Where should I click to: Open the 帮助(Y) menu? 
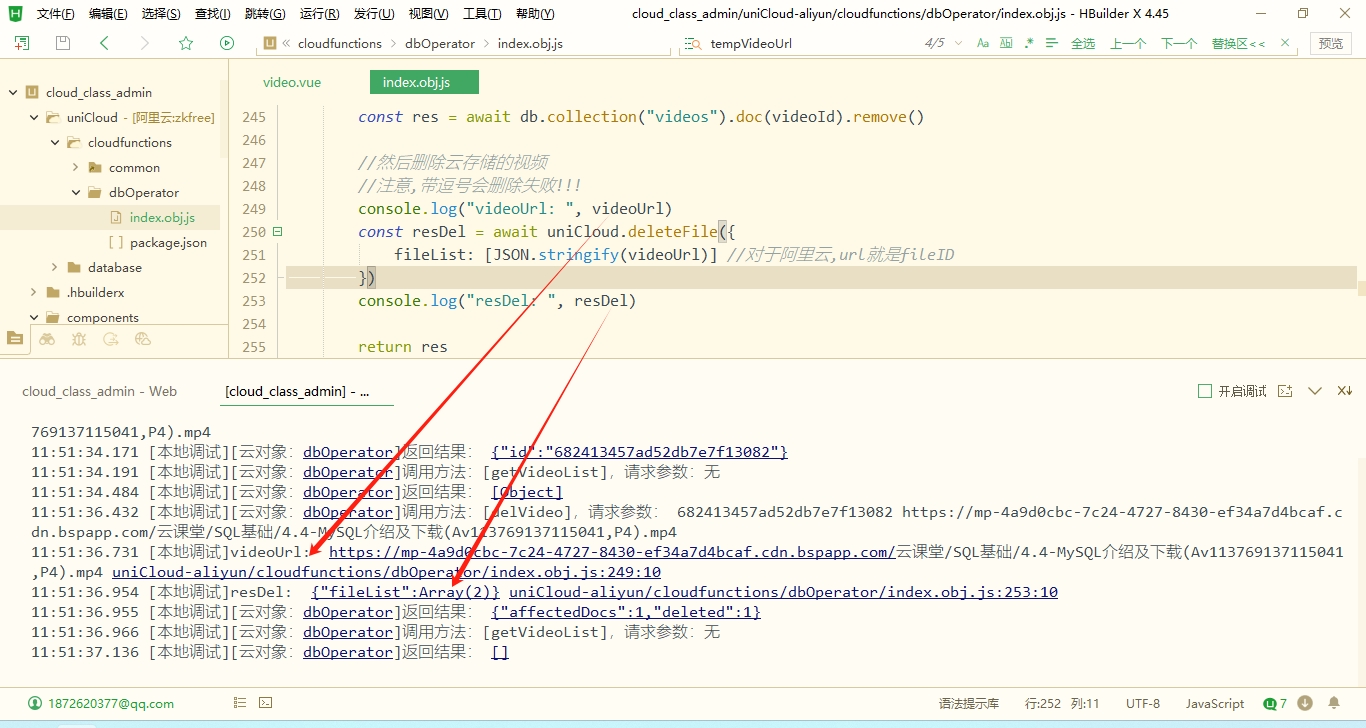[535, 14]
